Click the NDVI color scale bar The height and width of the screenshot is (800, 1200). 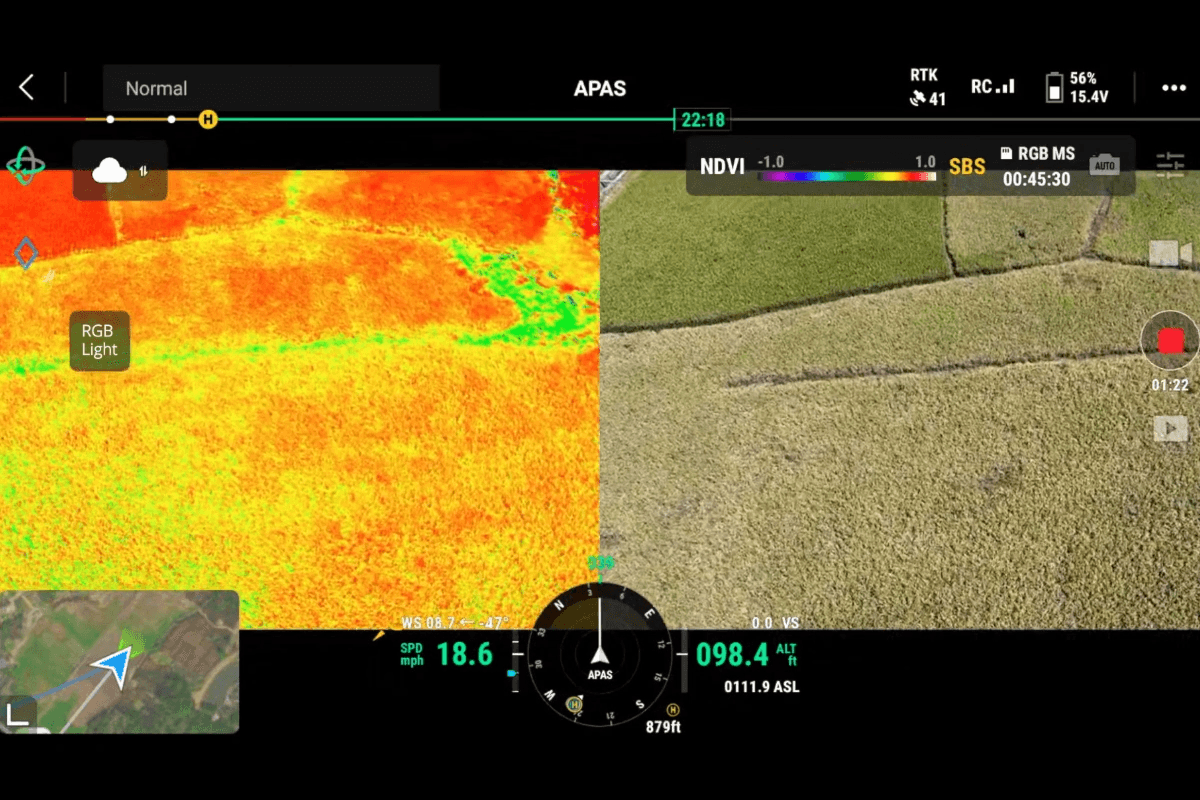(x=846, y=176)
